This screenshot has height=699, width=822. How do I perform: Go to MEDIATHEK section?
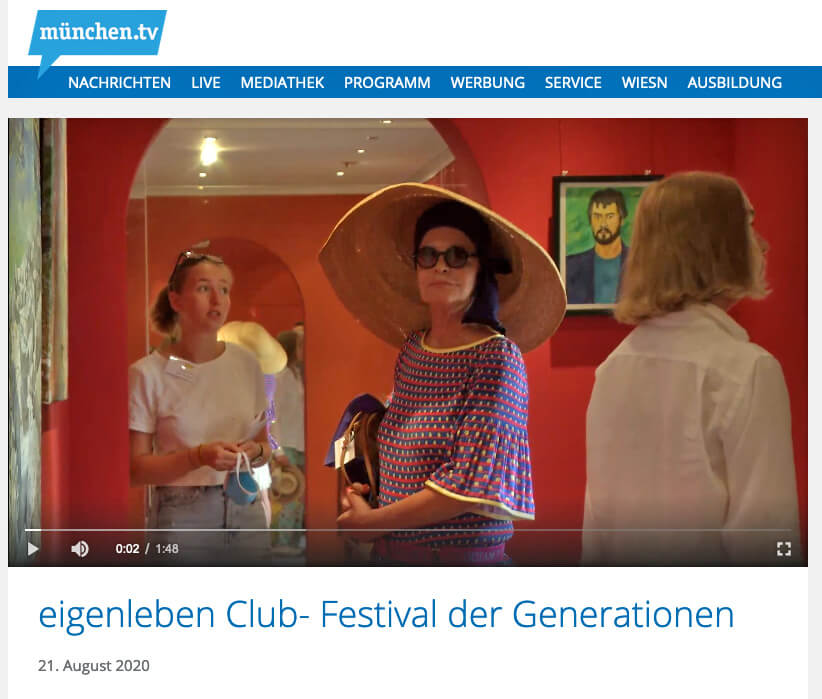click(282, 82)
